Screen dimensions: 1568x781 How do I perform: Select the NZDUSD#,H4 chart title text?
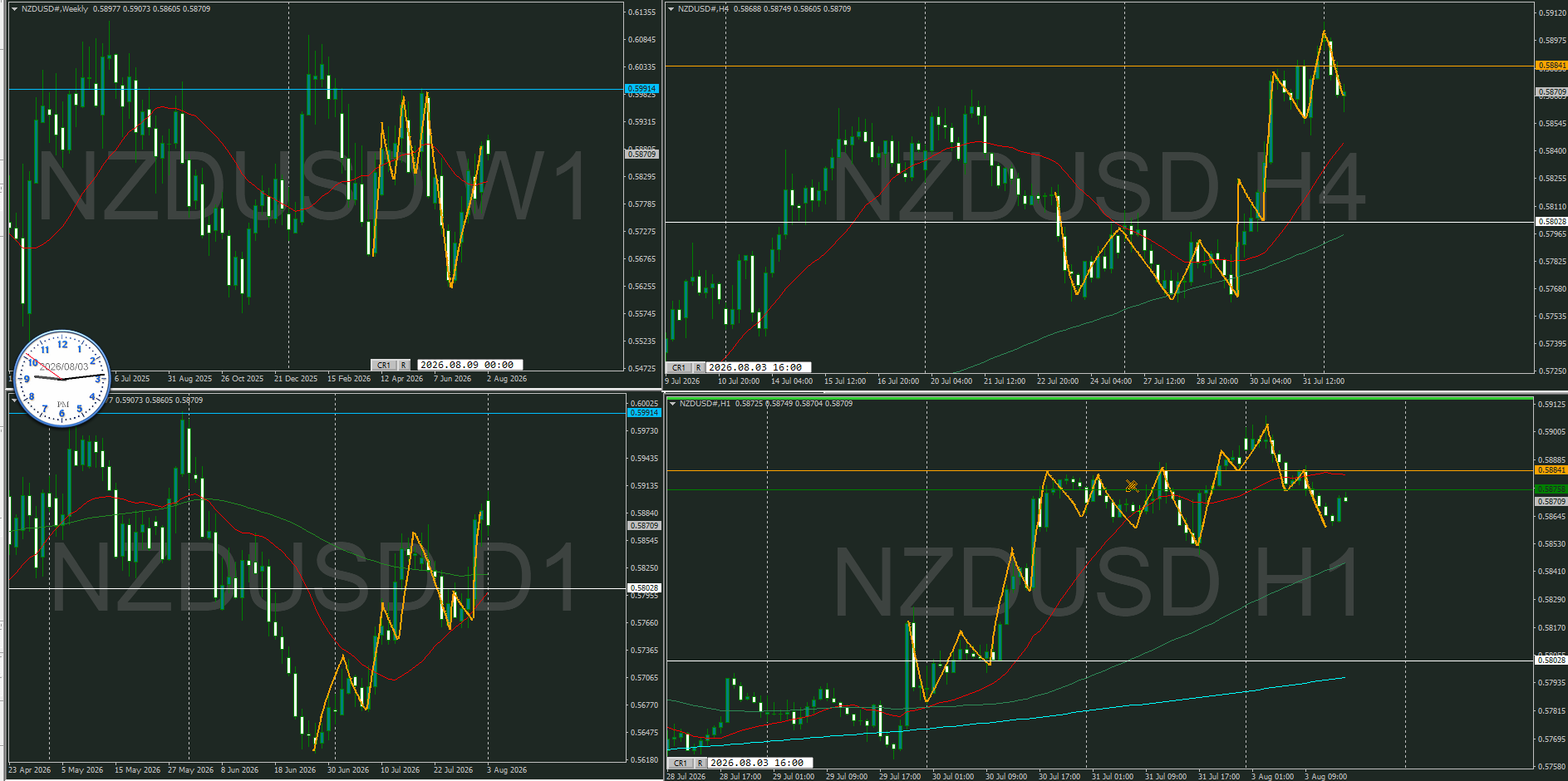coord(703,9)
